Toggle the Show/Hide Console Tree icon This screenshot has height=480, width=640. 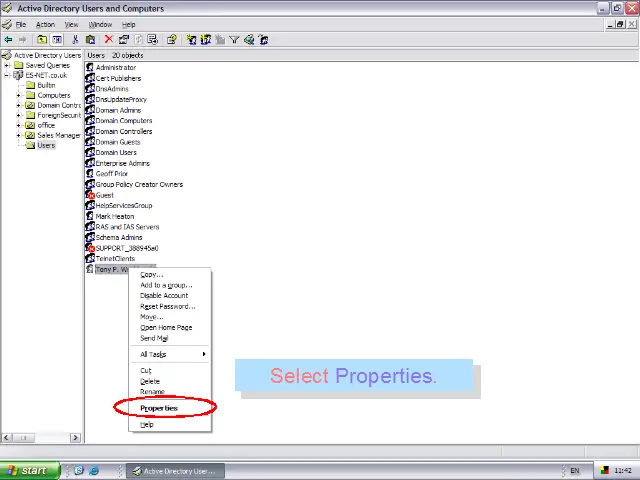pyautogui.click(x=57, y=40)
